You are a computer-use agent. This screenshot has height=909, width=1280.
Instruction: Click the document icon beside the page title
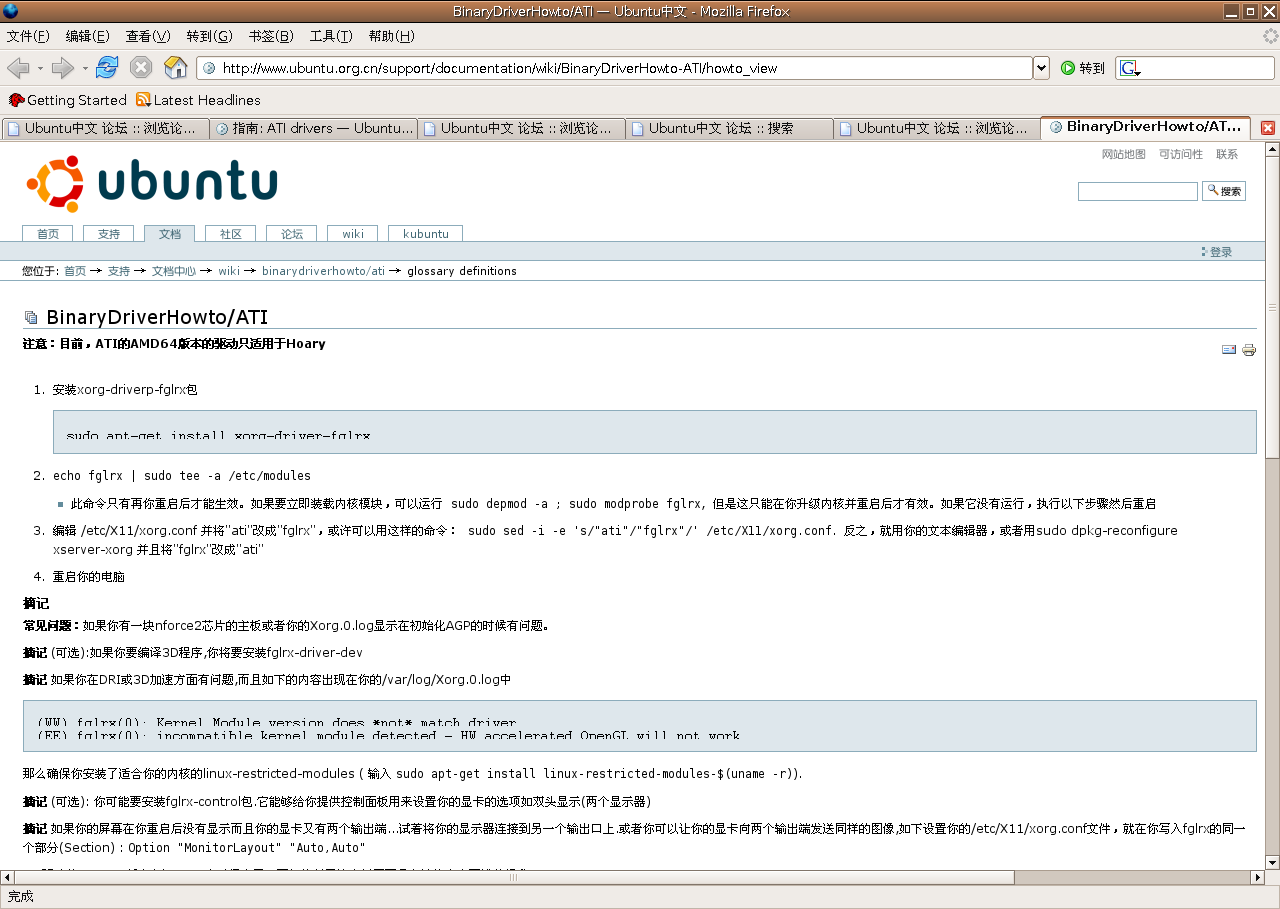point(31,318)
